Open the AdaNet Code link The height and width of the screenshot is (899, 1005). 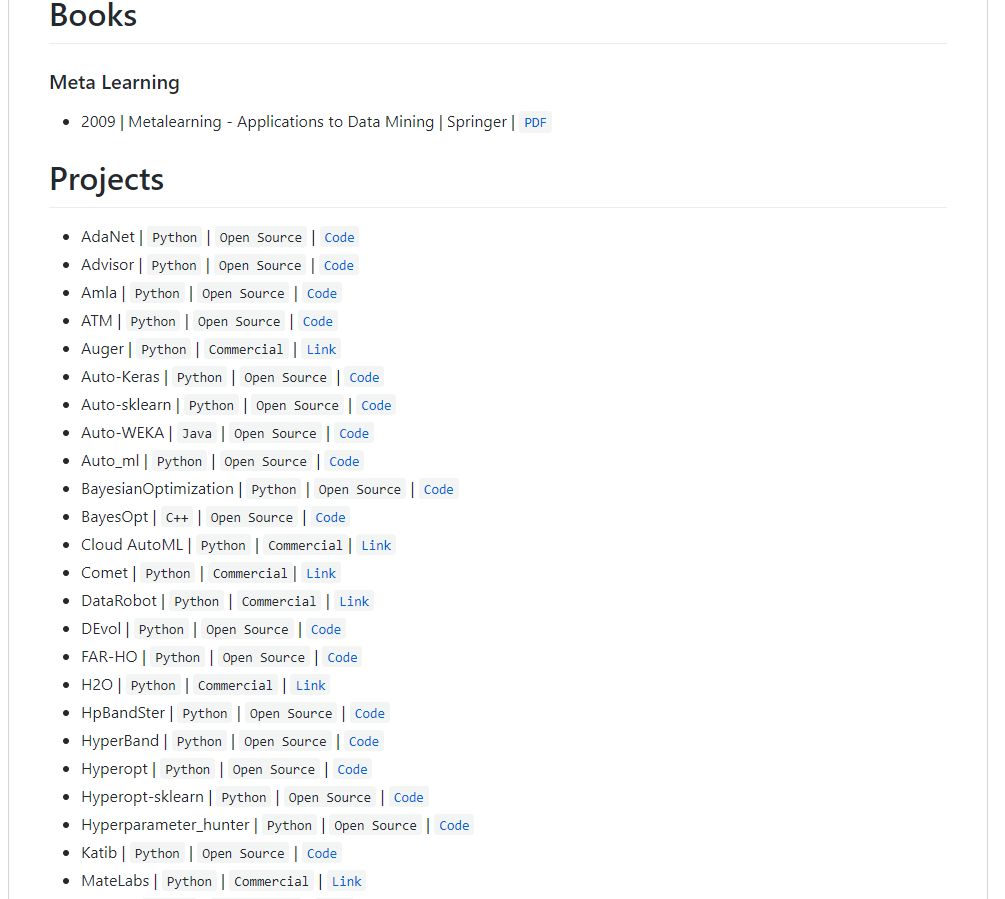coord(339,238)
